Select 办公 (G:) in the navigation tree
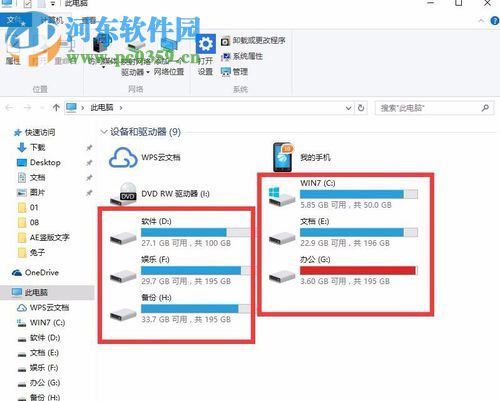Viewport: 500px width, 401px height. tap(39, 383)
